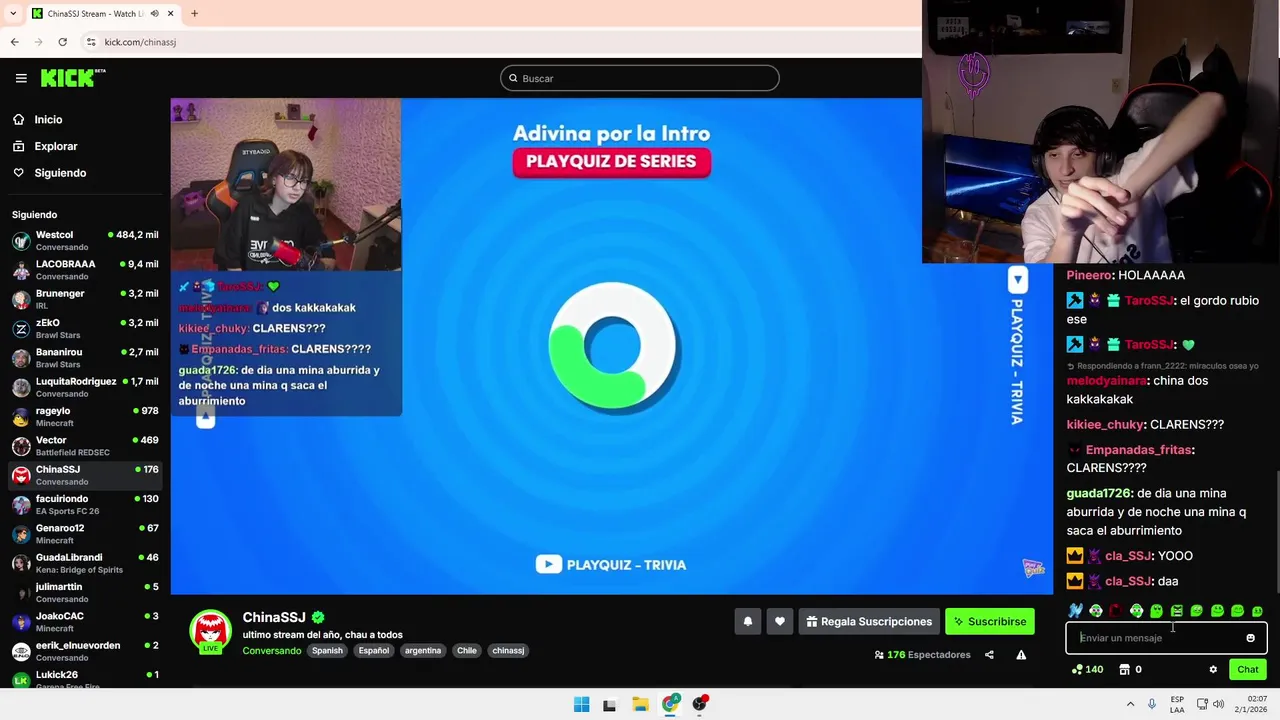Open a new browser tab
Viewport: 1280px width, 720px height.
[x=194, y=14]
